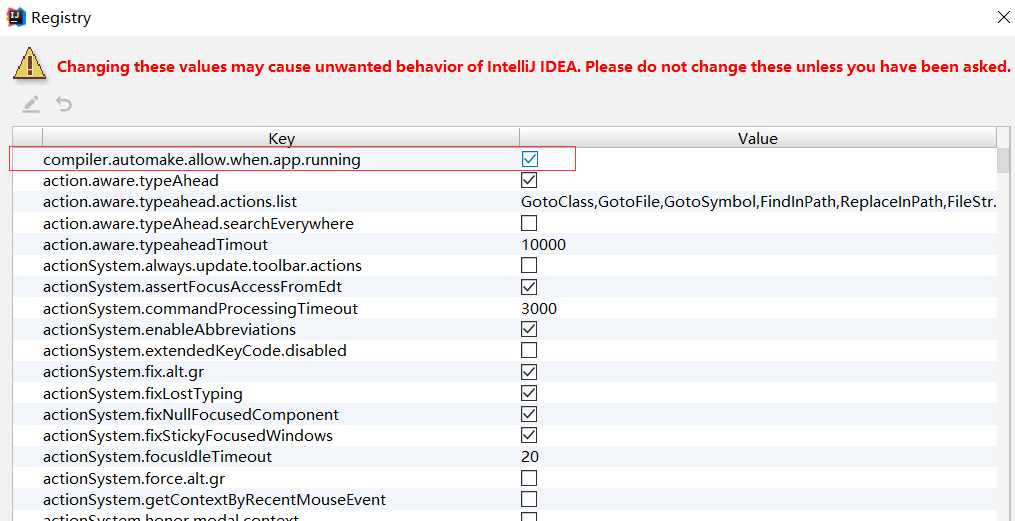The height and width of the screenshot is (521, 1015).
Task: Close the Registry dialog
Action: tap(1004, 17)
